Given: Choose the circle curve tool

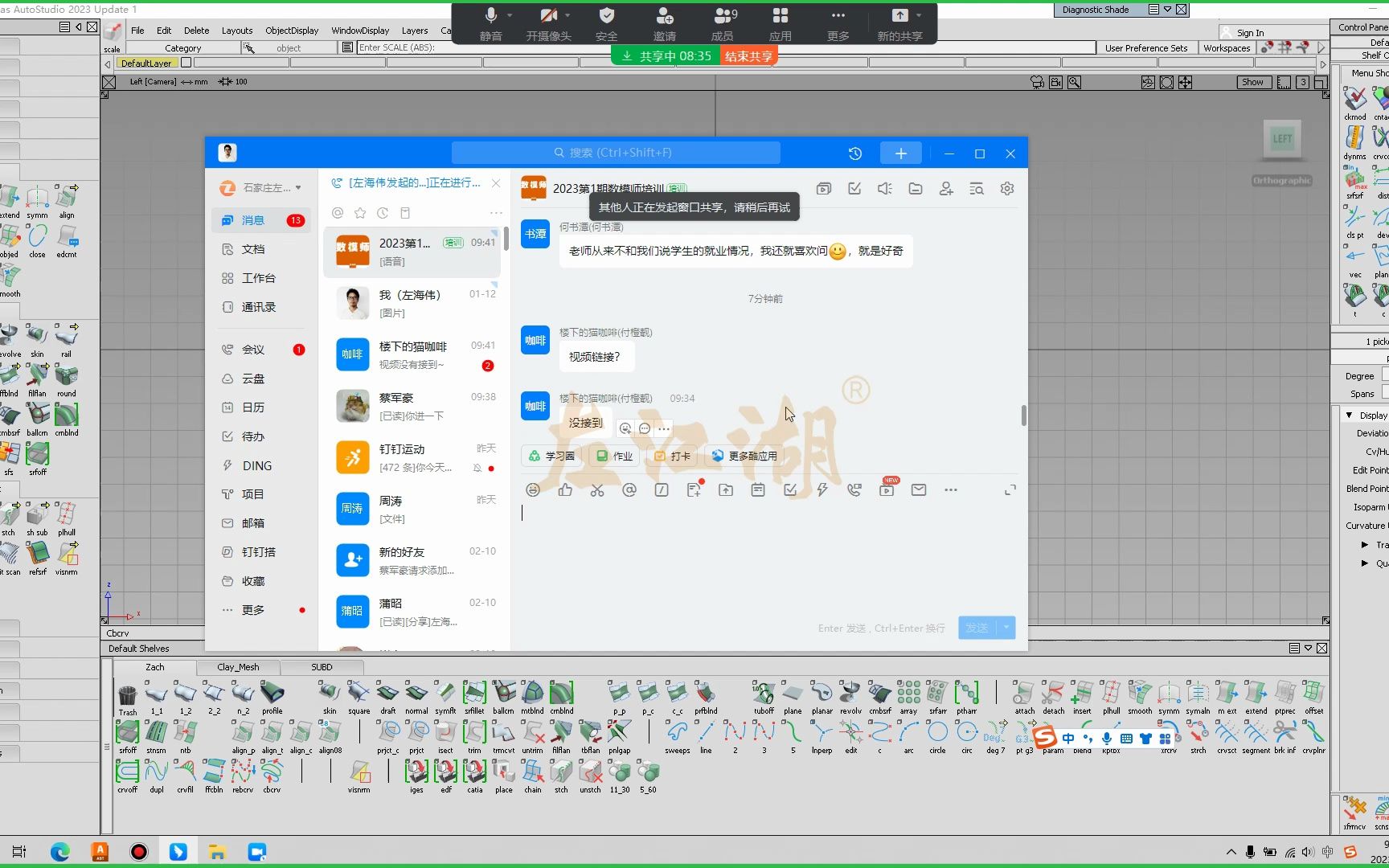Looking at the screenshot, I should [x=937, y=732].
